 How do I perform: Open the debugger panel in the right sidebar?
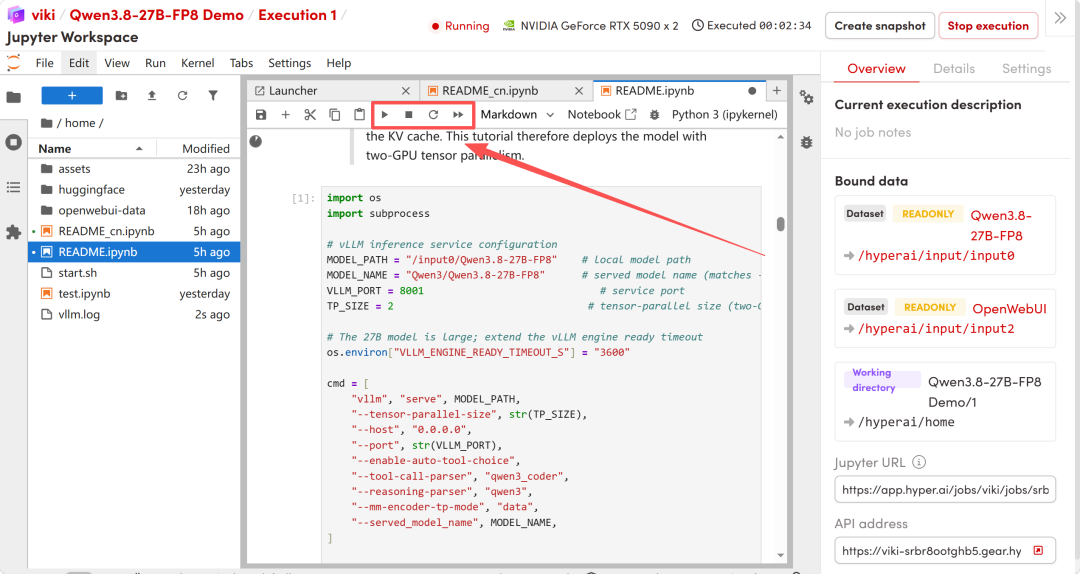(807, 143)
